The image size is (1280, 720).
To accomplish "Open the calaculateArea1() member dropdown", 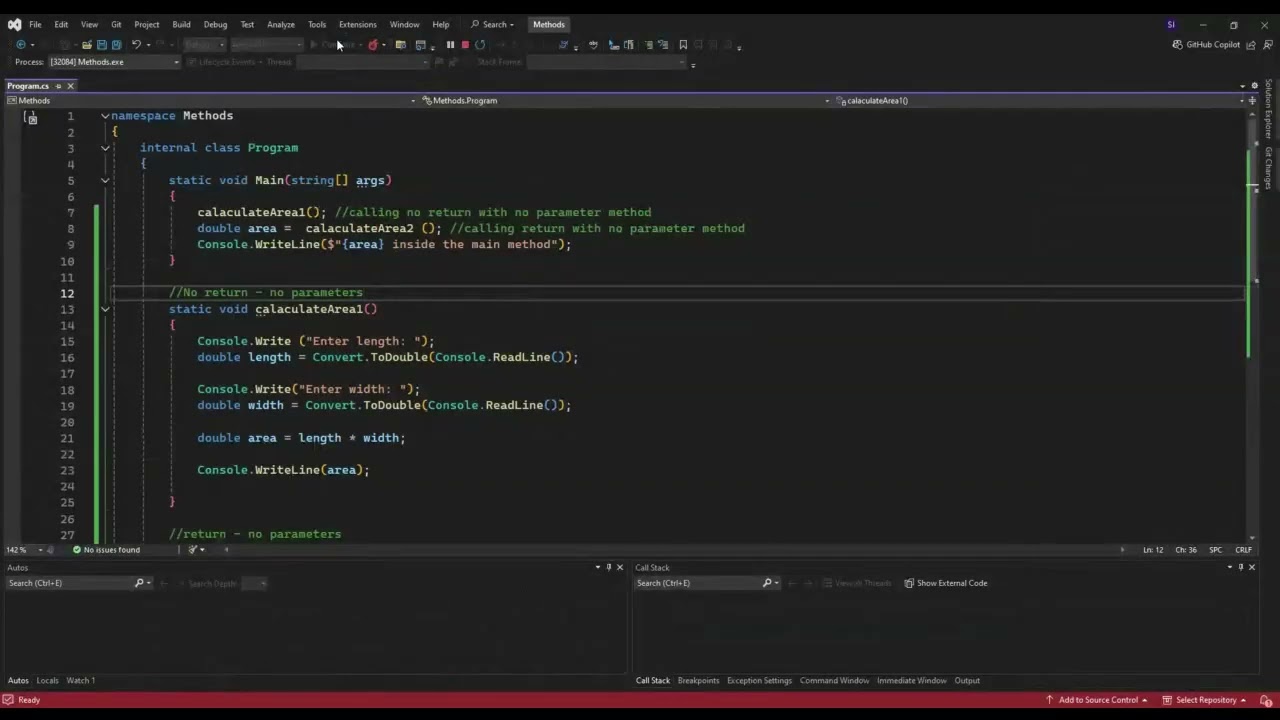I will click(x=1040, y=100).
